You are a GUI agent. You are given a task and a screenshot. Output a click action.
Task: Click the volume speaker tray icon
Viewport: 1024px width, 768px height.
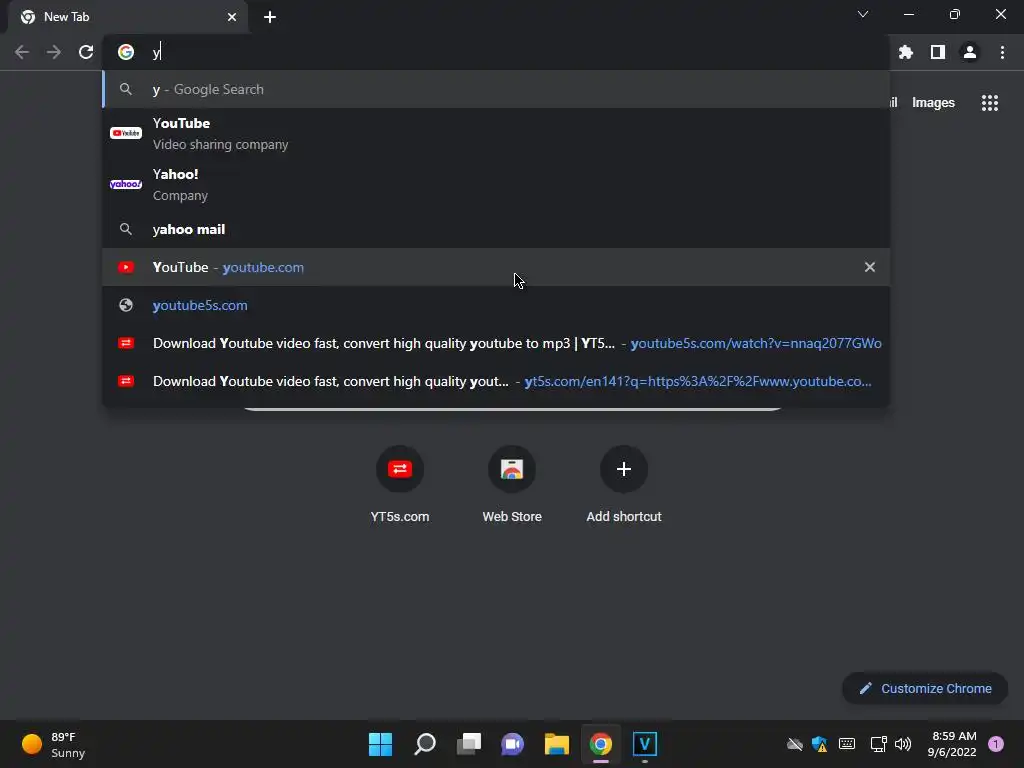coord(903,744)
